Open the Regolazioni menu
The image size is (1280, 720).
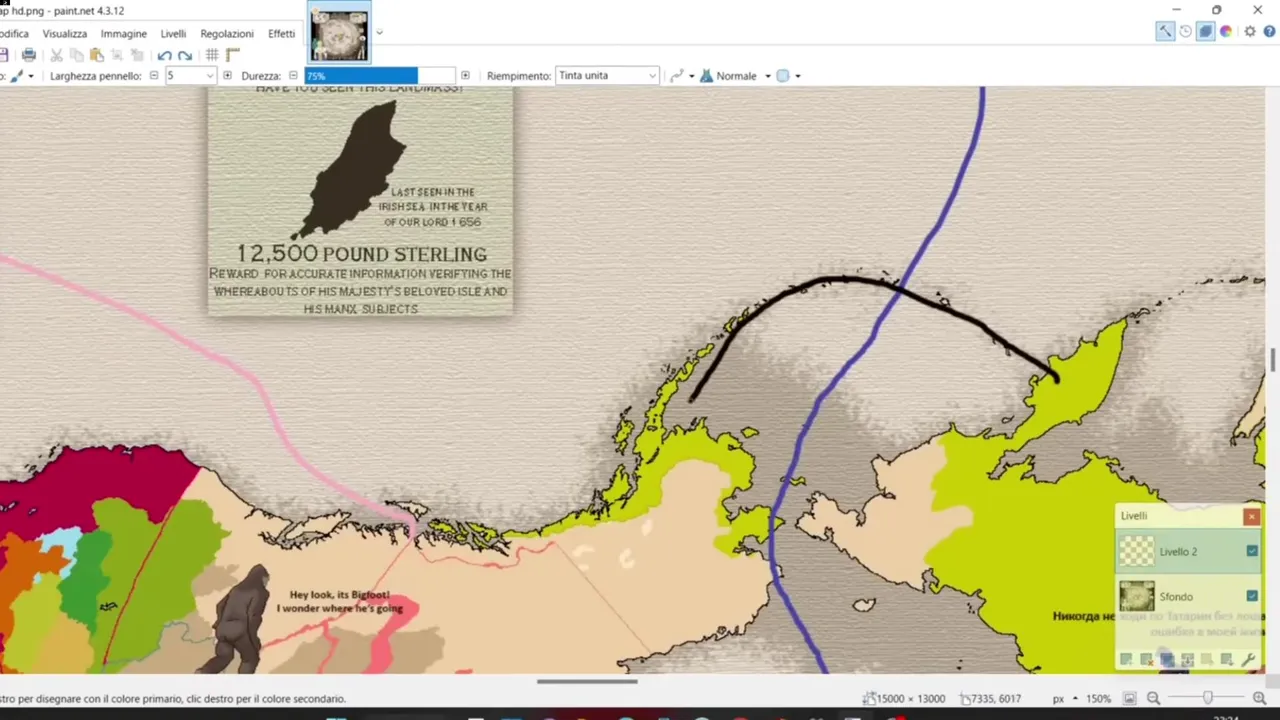click(227, 34)
